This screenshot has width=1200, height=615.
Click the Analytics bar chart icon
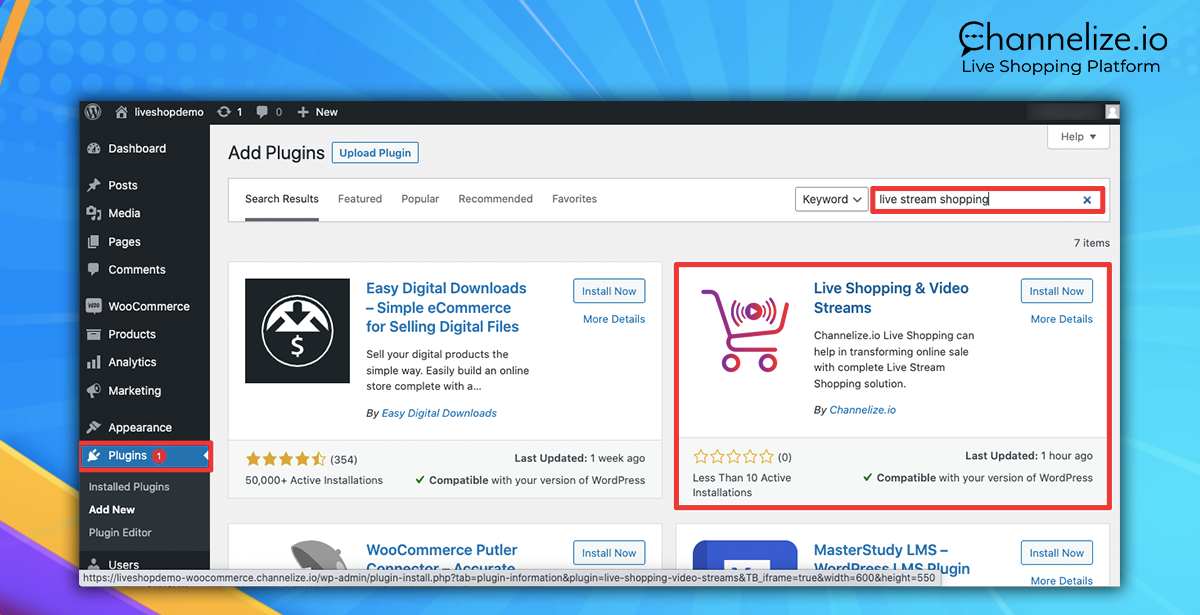coord(94,362)
